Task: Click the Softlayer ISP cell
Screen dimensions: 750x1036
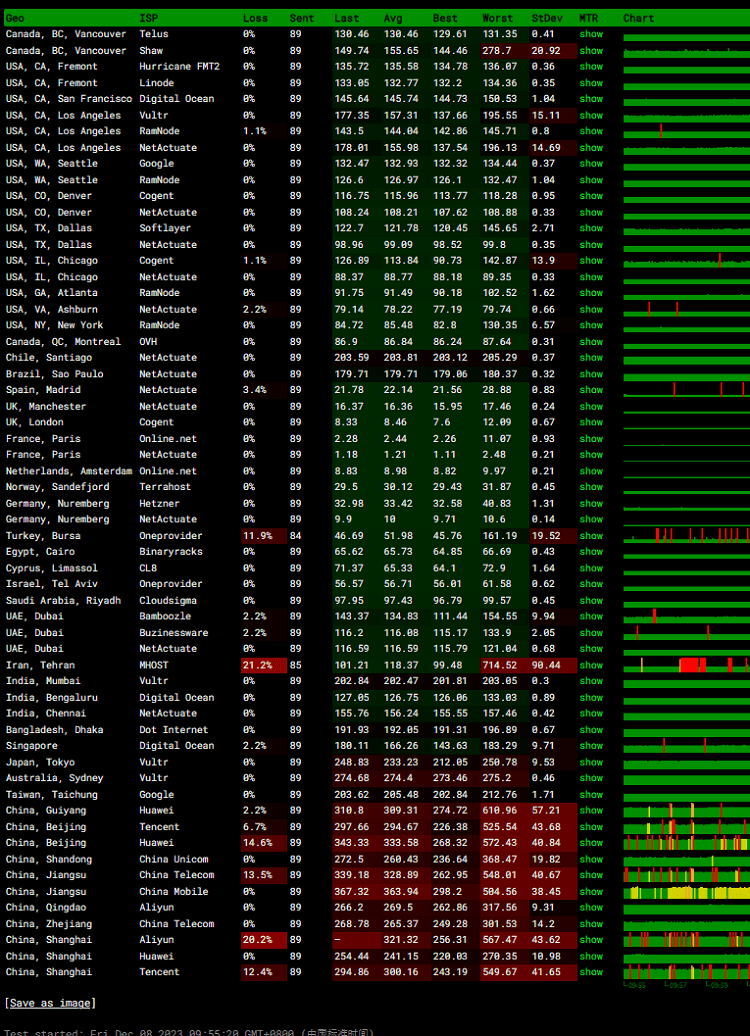Action: 165,228
